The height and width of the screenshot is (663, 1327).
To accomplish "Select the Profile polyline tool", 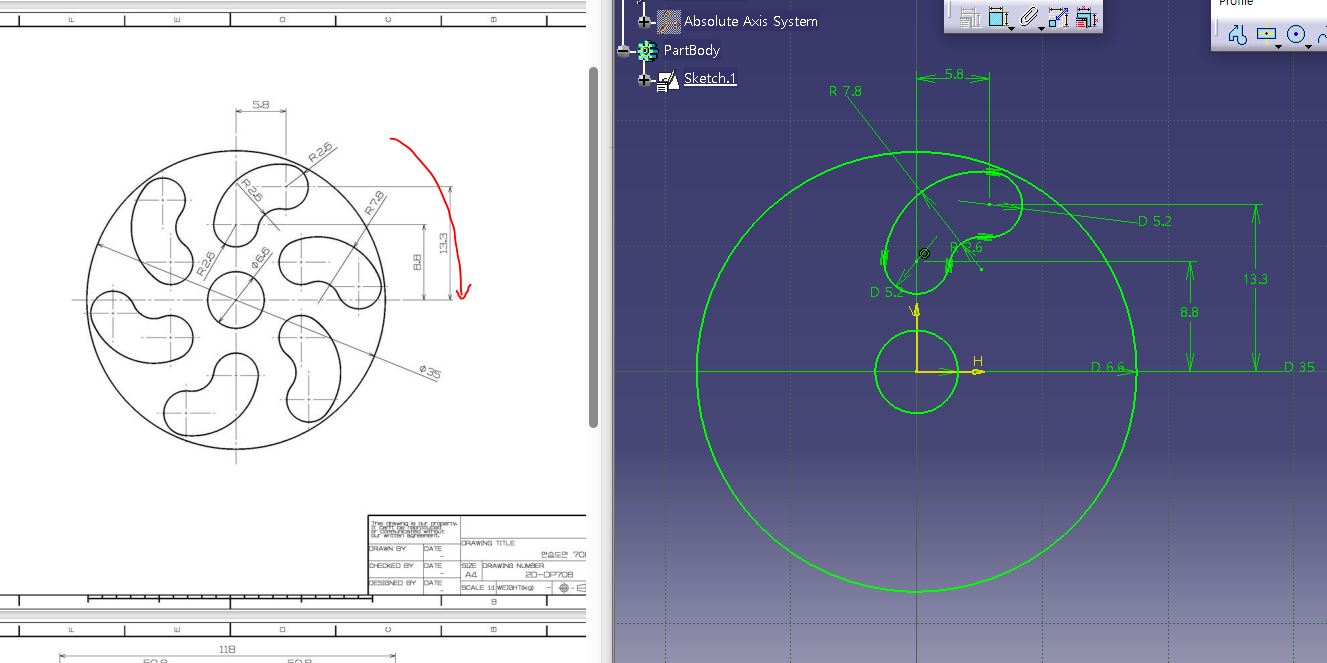I will [1237, 34].
